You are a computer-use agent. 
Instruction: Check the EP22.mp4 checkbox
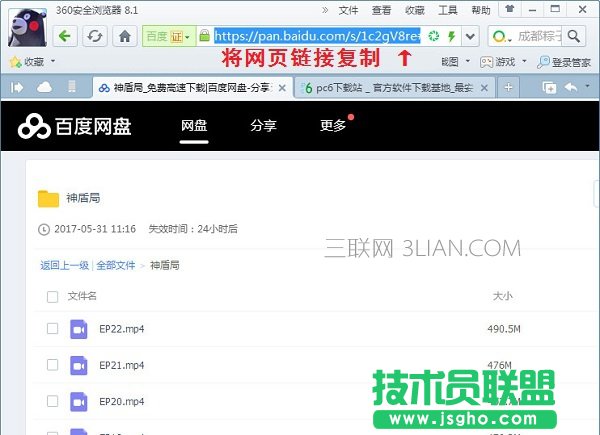52,329
